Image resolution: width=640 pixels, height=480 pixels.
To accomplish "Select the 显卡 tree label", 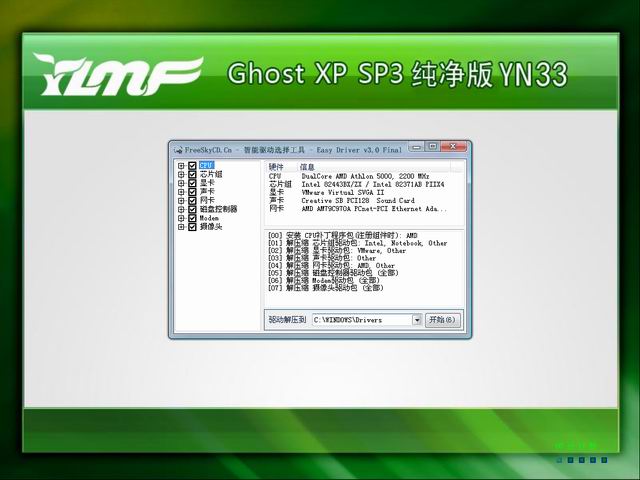I will point(207,183).
